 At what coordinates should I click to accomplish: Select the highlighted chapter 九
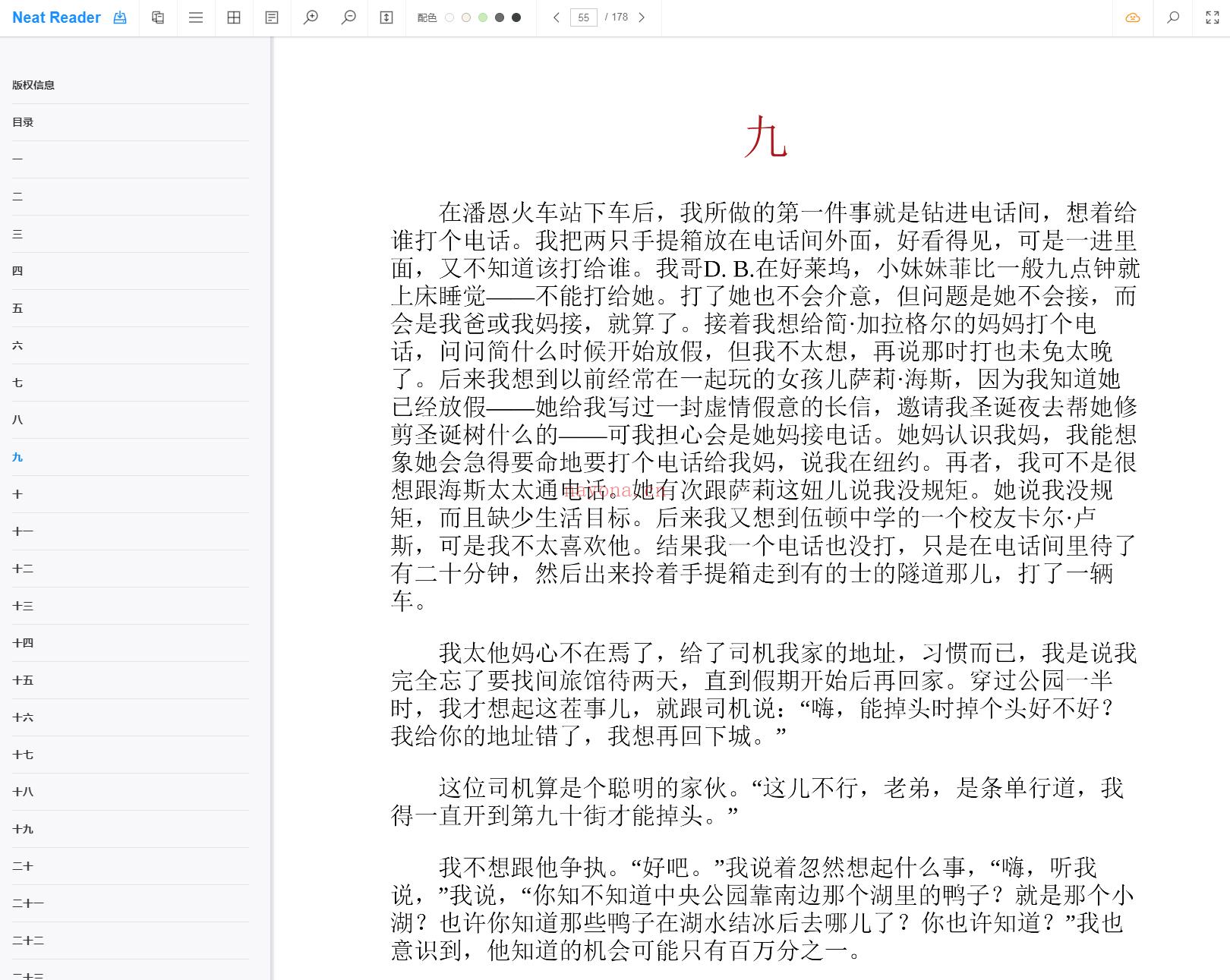click(131, 457)
